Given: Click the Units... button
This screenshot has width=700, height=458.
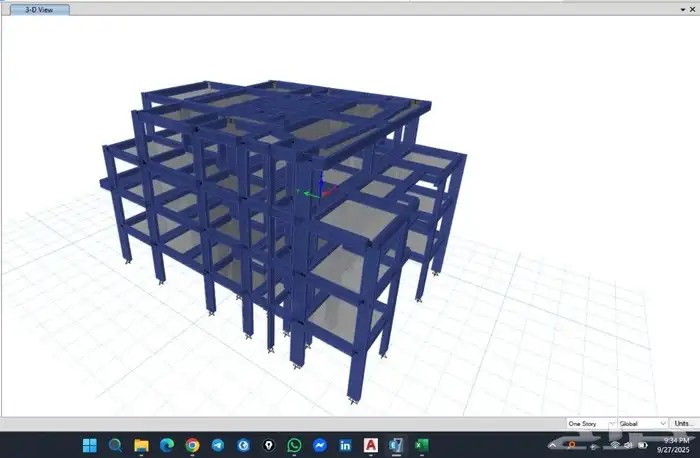Looking at the screenshot, I should 684,424.
